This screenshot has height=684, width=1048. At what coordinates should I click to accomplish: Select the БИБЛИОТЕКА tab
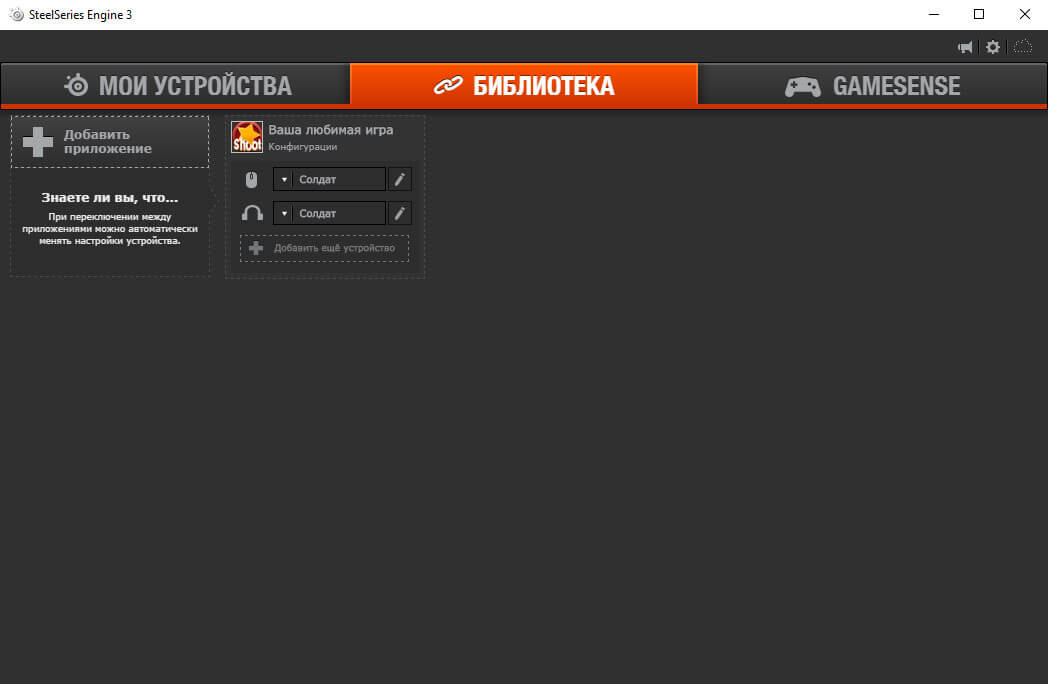tap(524, 85)
